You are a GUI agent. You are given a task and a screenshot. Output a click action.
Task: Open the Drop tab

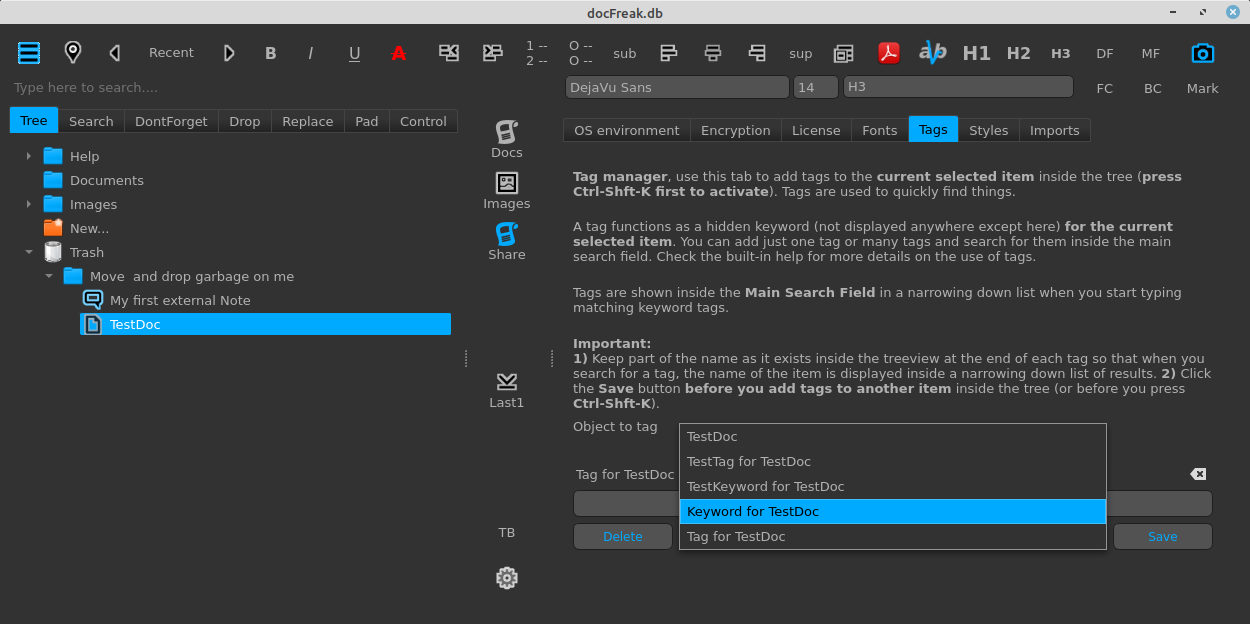coord(245,121)
